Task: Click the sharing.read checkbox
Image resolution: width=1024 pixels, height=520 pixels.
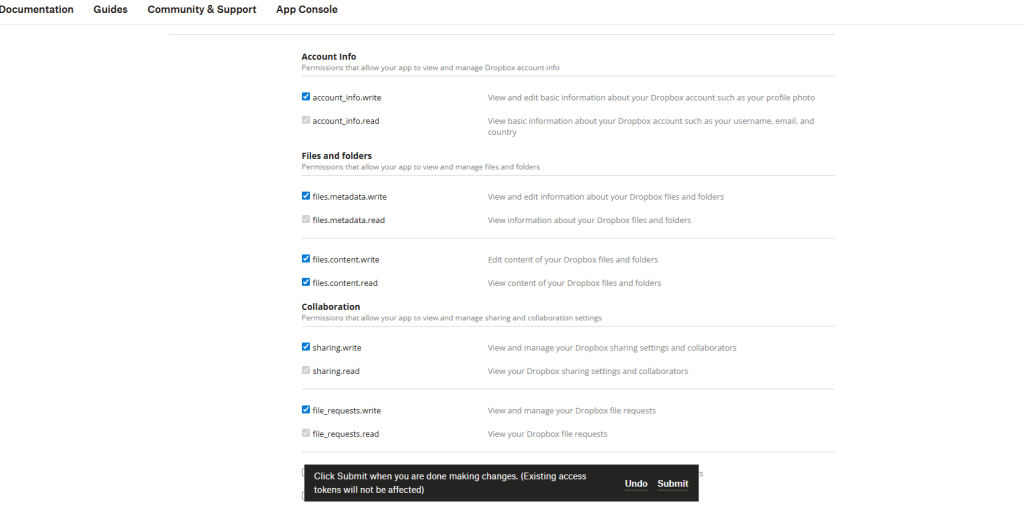Action: (306, 371)
